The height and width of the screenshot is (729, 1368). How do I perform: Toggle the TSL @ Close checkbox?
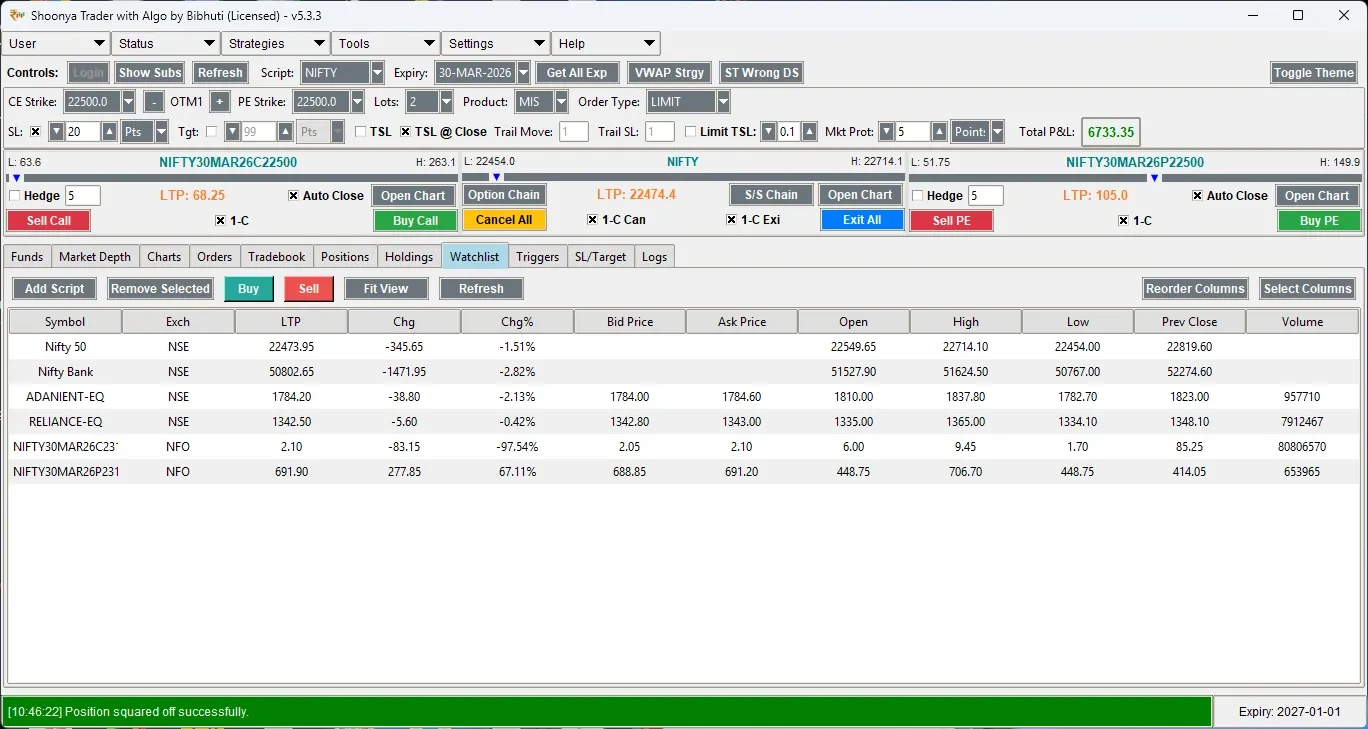coord(406,132)
